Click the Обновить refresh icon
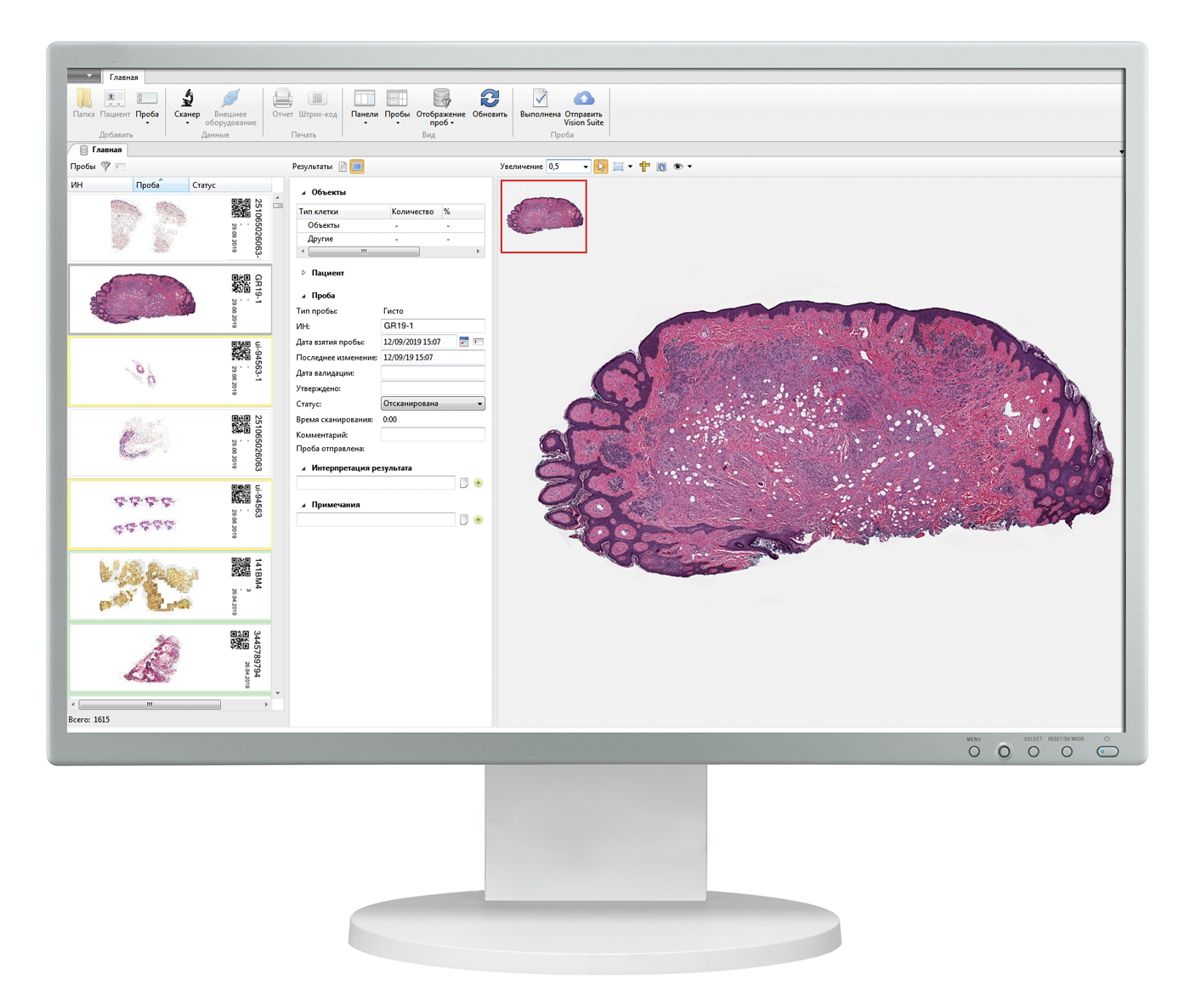This screenshot has height=1008, width=1190. point(490,99)
